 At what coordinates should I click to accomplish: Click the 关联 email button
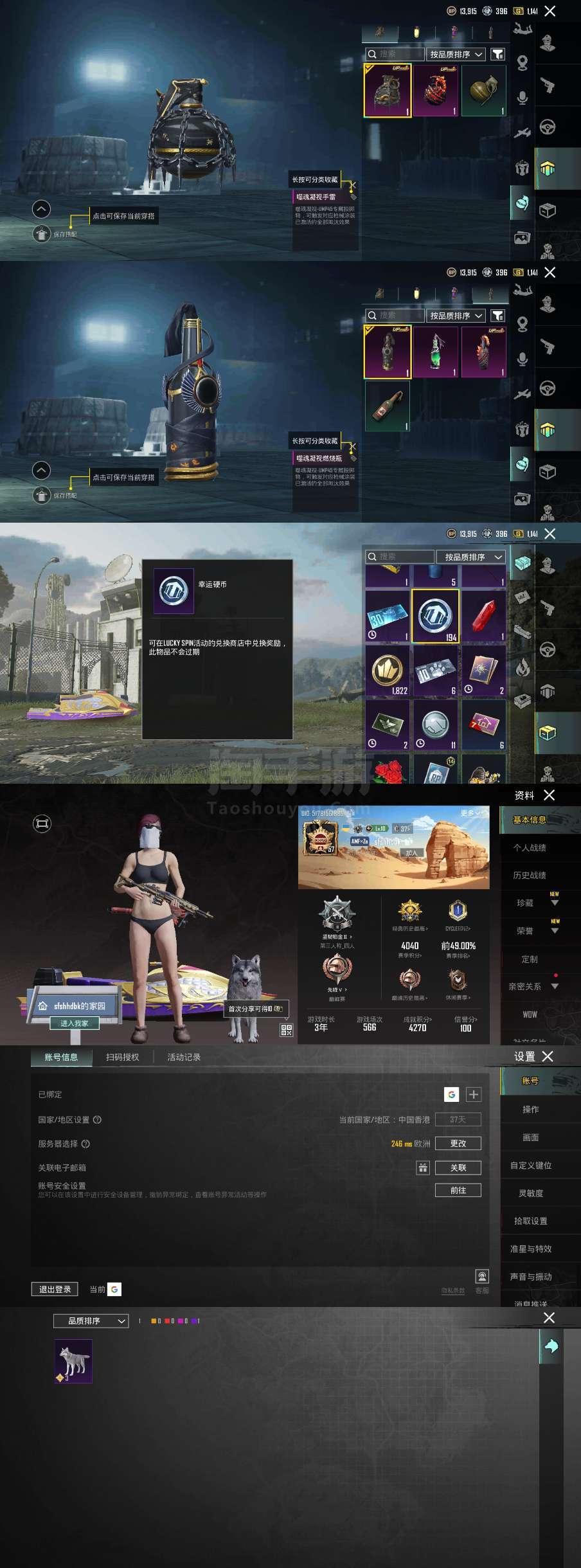(x=458, y=1167)
